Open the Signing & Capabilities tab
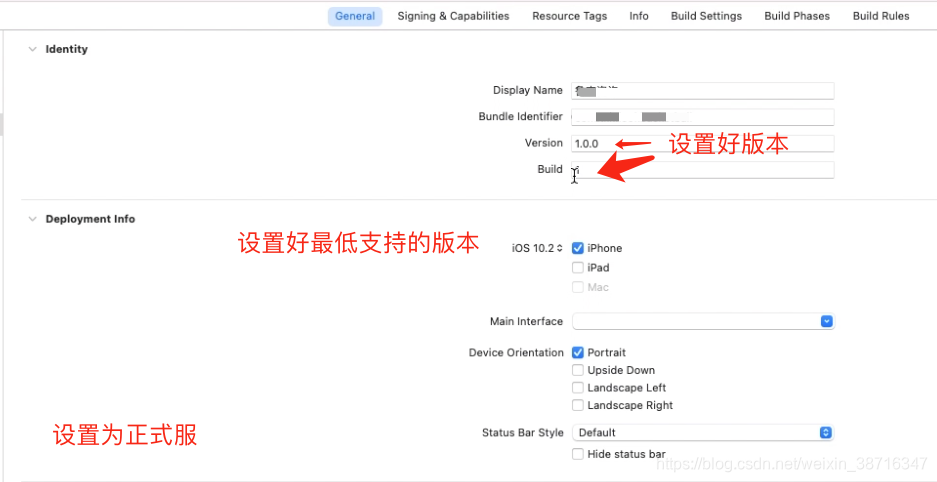937x482 pixels. tap(453, 16)
